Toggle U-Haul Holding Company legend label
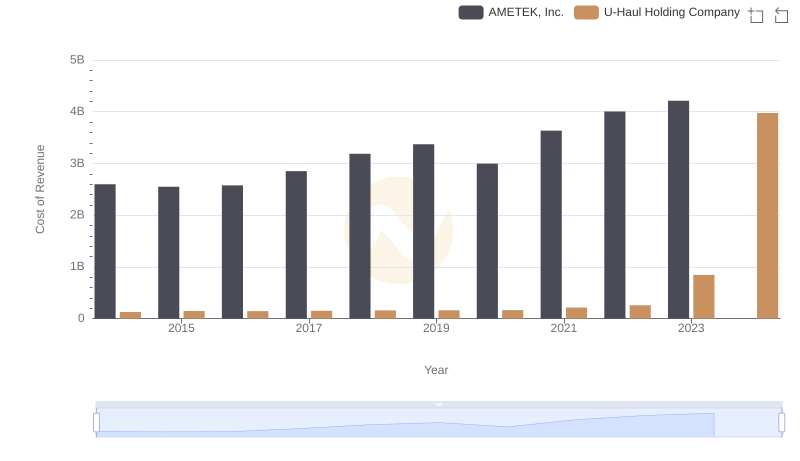Image resolution: width=800 pixels, height=461 pixels. (671, 13)
